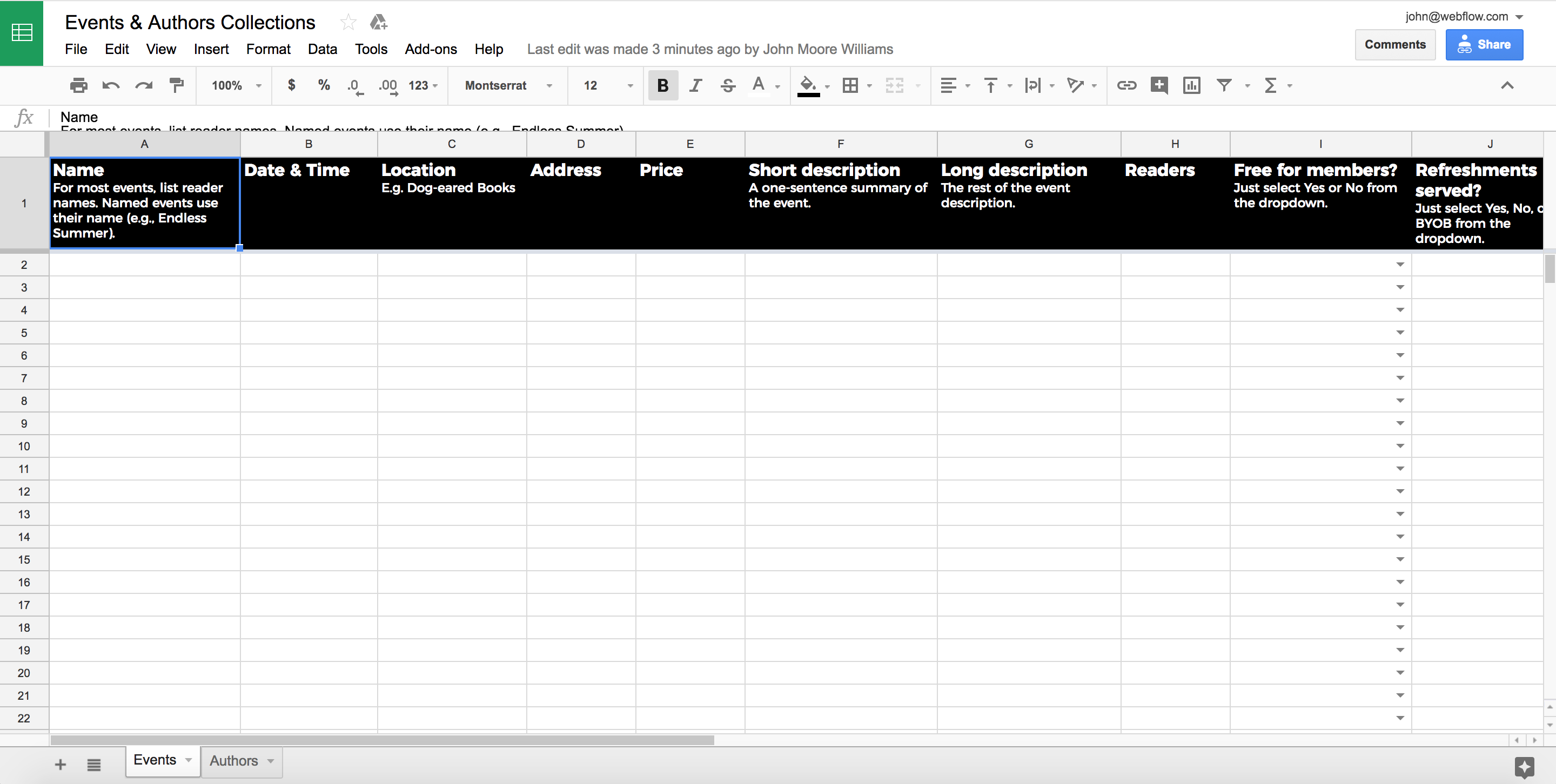This screenshot has width=1556, height=784.
Task: Click the Insert chart icon
Action: [x=1191, y=86]
